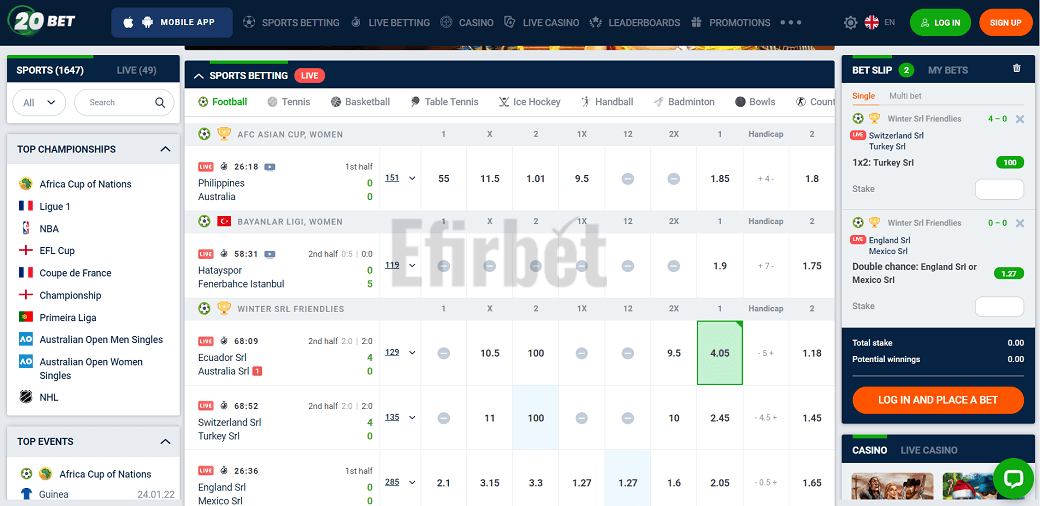Screen dimensions: 1040x506
Task: Select 55 odds for Philippines win
Action: pyautogui.click(x=444, y=178)
